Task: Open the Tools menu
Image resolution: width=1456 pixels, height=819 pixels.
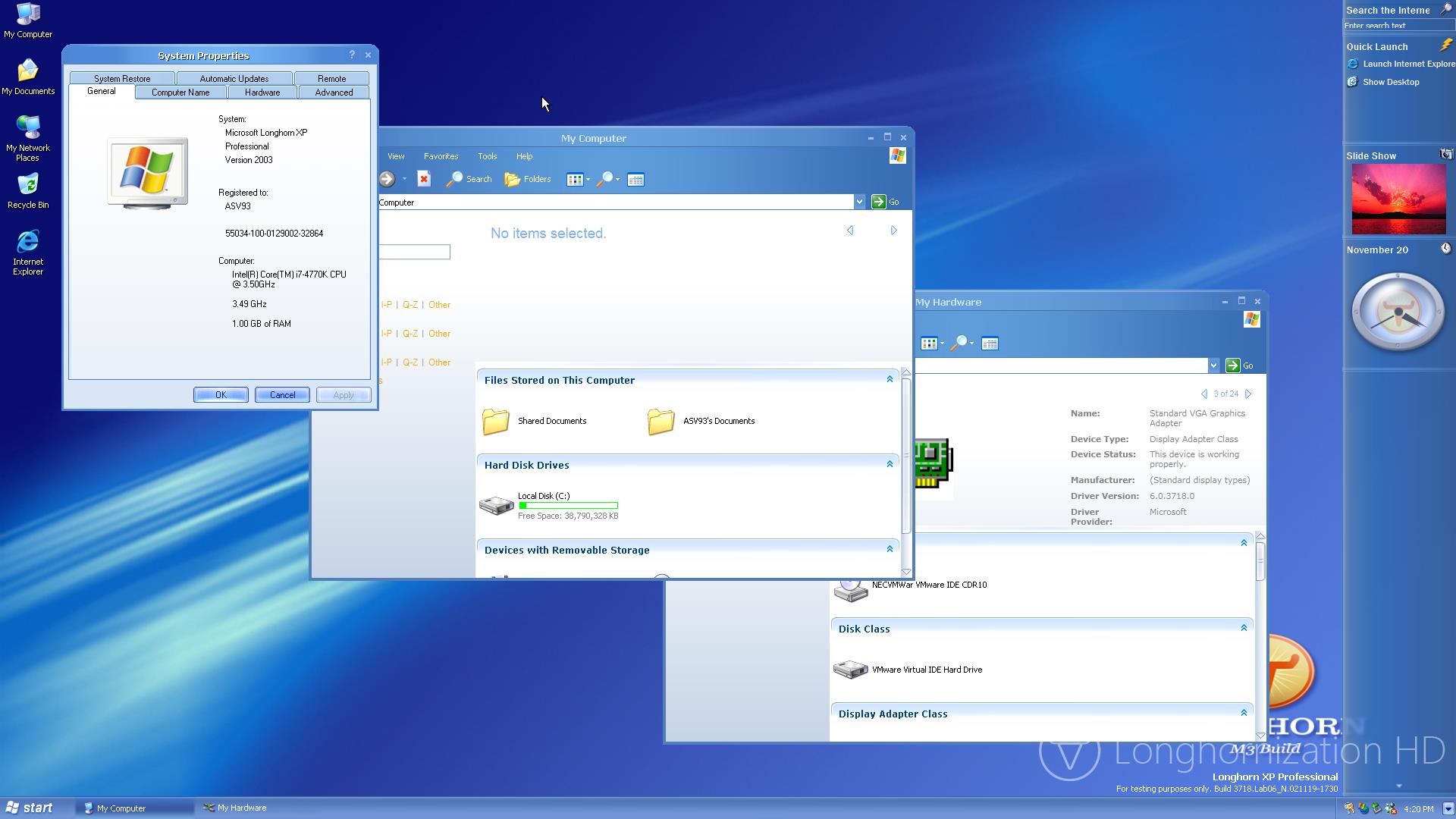Action: pyautogui.click(x=487, y=156)
